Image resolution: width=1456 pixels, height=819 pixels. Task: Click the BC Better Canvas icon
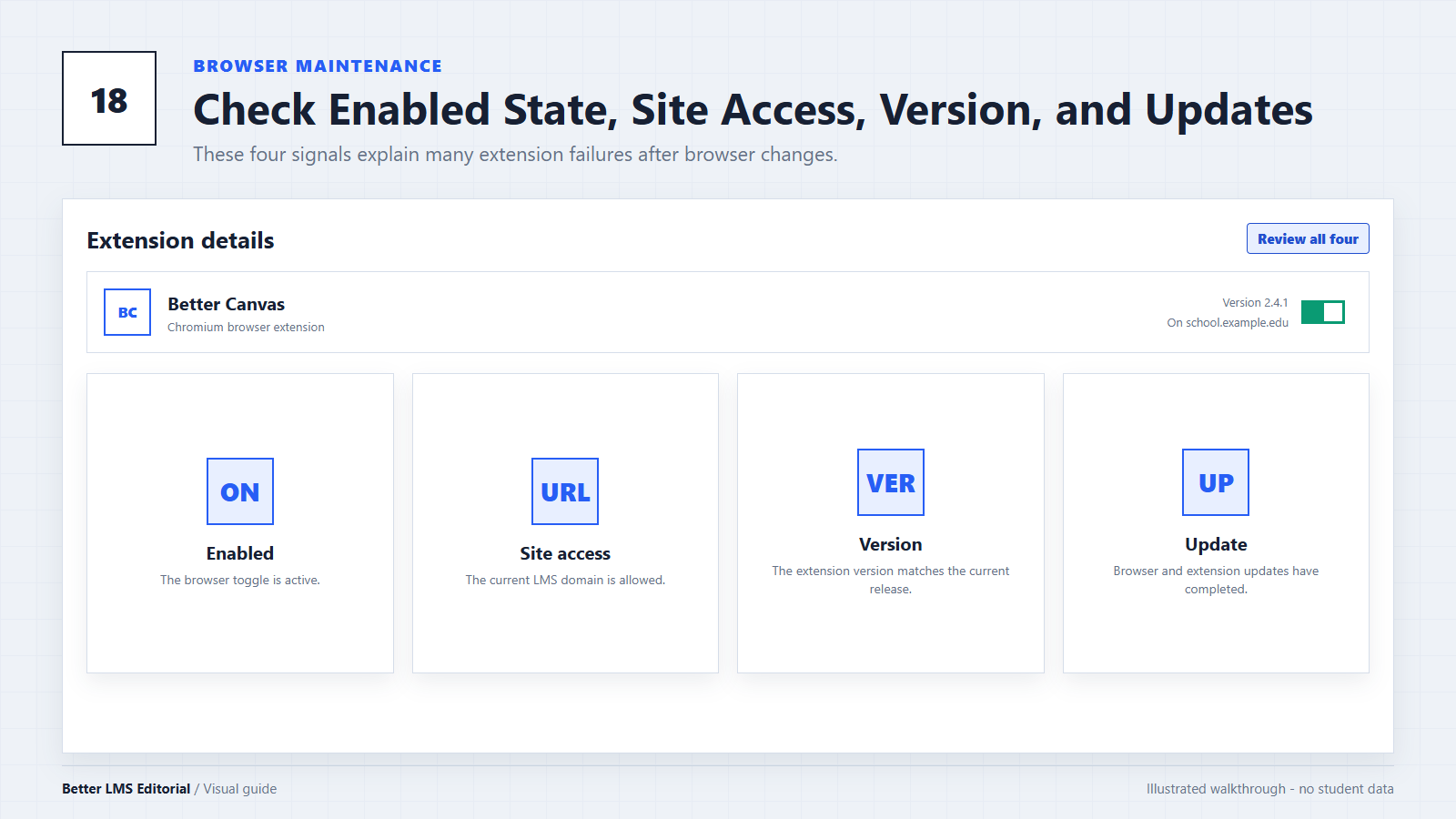click(127, 312)
